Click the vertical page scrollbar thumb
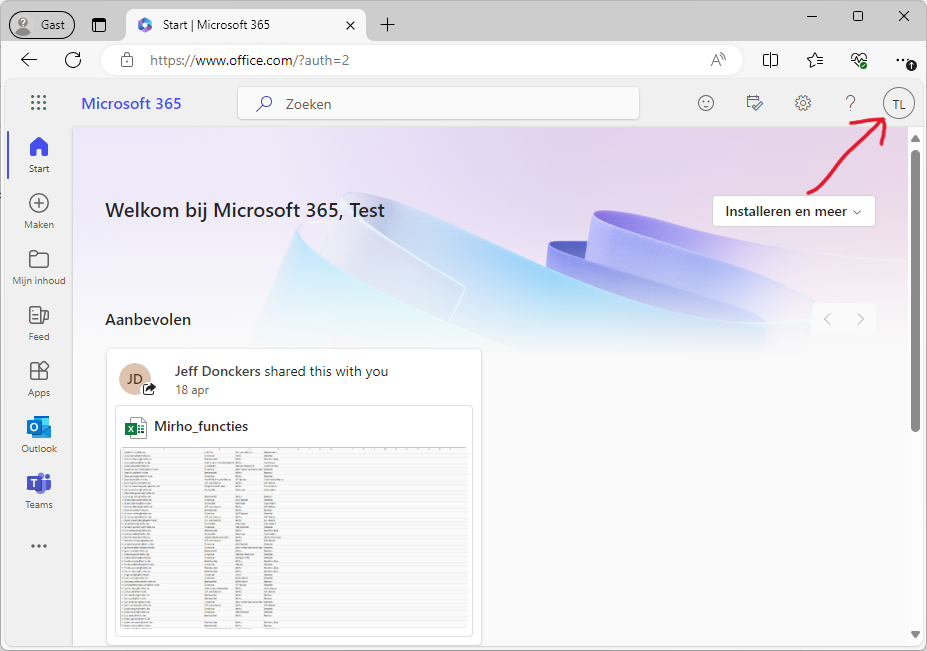This screenshot has width=927, height=651. [x=914, y=290]
